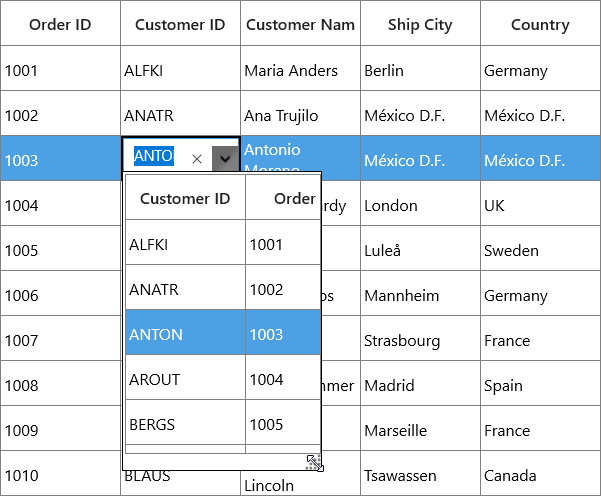Click Germany country in row 1006
The width and height of the screenshot is (601, 496).
540,295
